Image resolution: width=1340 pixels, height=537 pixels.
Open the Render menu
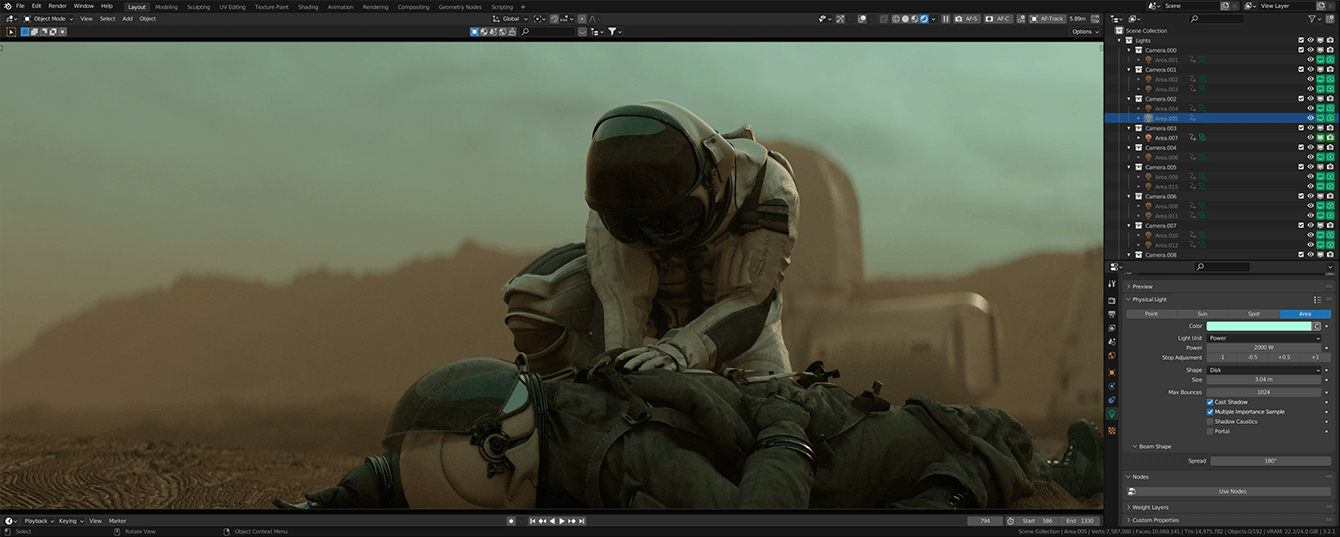coord(58,6)
